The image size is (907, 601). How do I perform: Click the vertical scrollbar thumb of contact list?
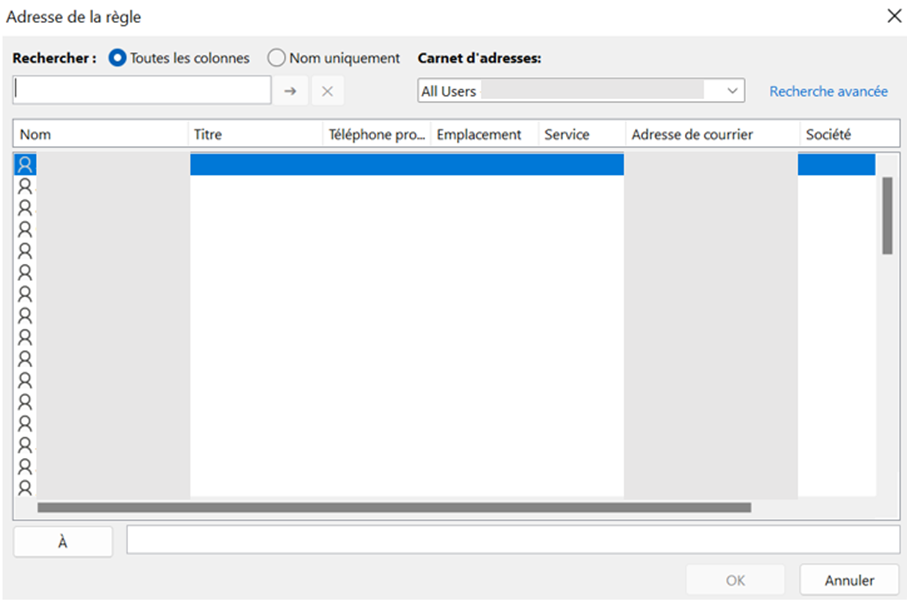(887, 216)
